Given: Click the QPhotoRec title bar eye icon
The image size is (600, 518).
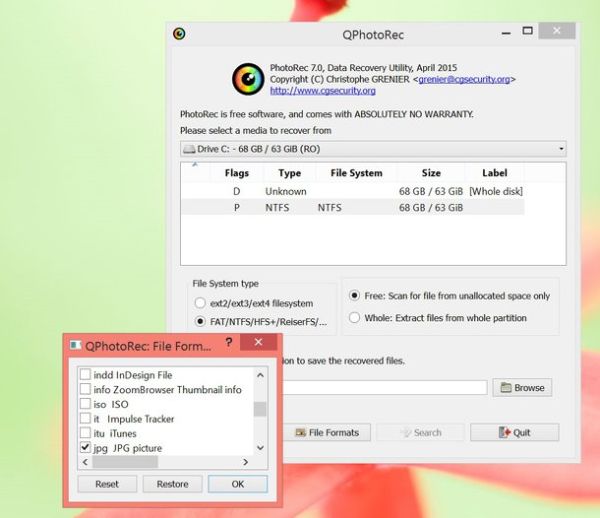Looking at the screenshot, I should coord(179,34).
